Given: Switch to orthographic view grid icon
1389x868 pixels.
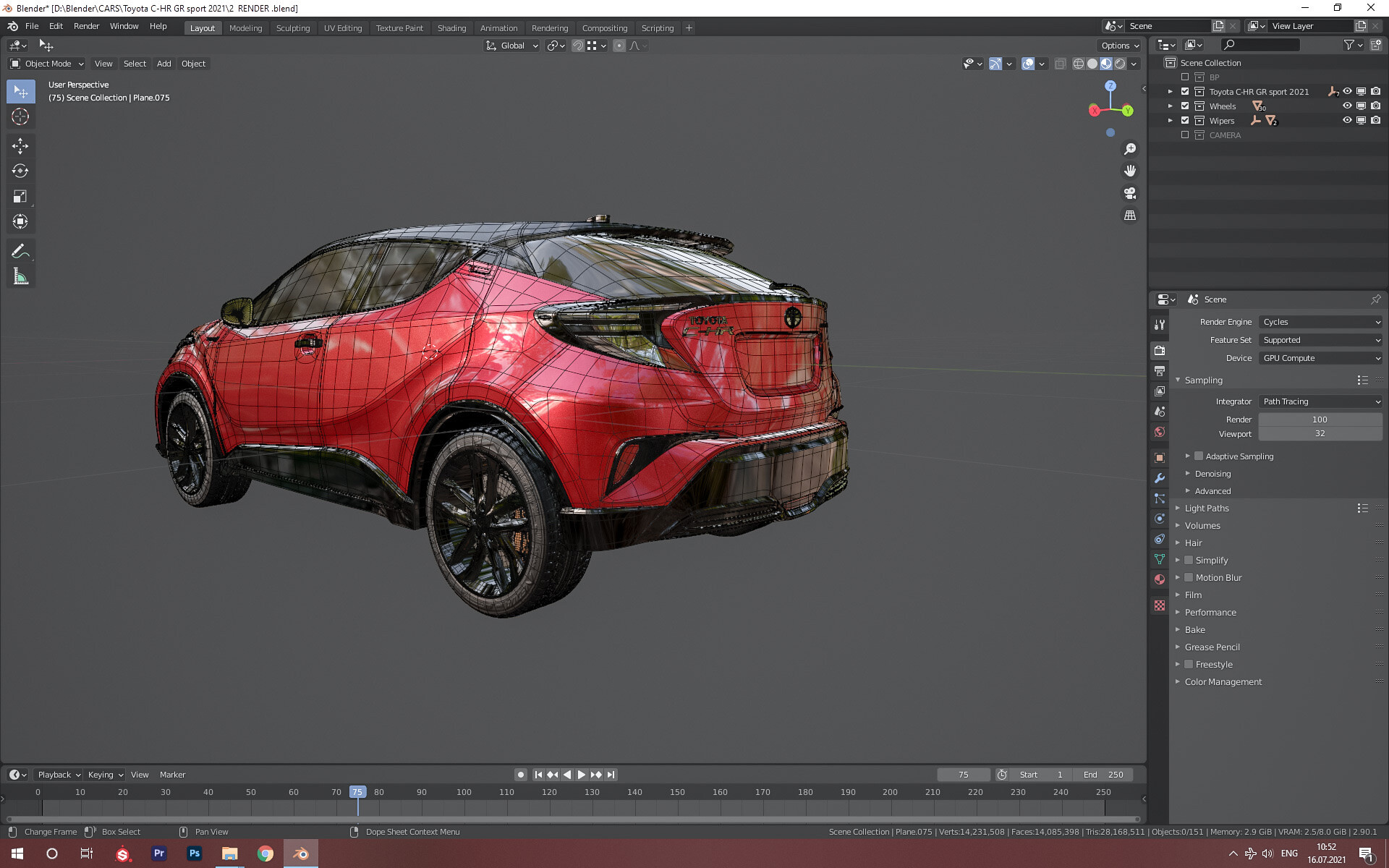Looking at the screenshot, I should tap(1129, 216).
